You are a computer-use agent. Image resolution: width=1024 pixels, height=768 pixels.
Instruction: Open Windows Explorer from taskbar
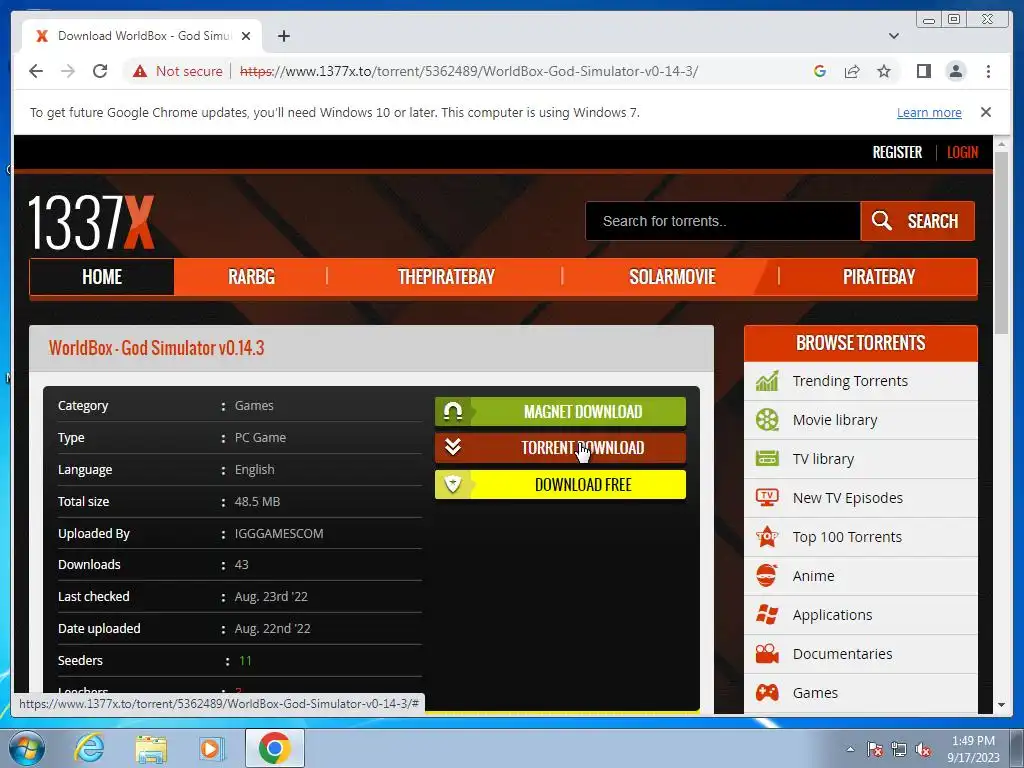coord(151,748)
